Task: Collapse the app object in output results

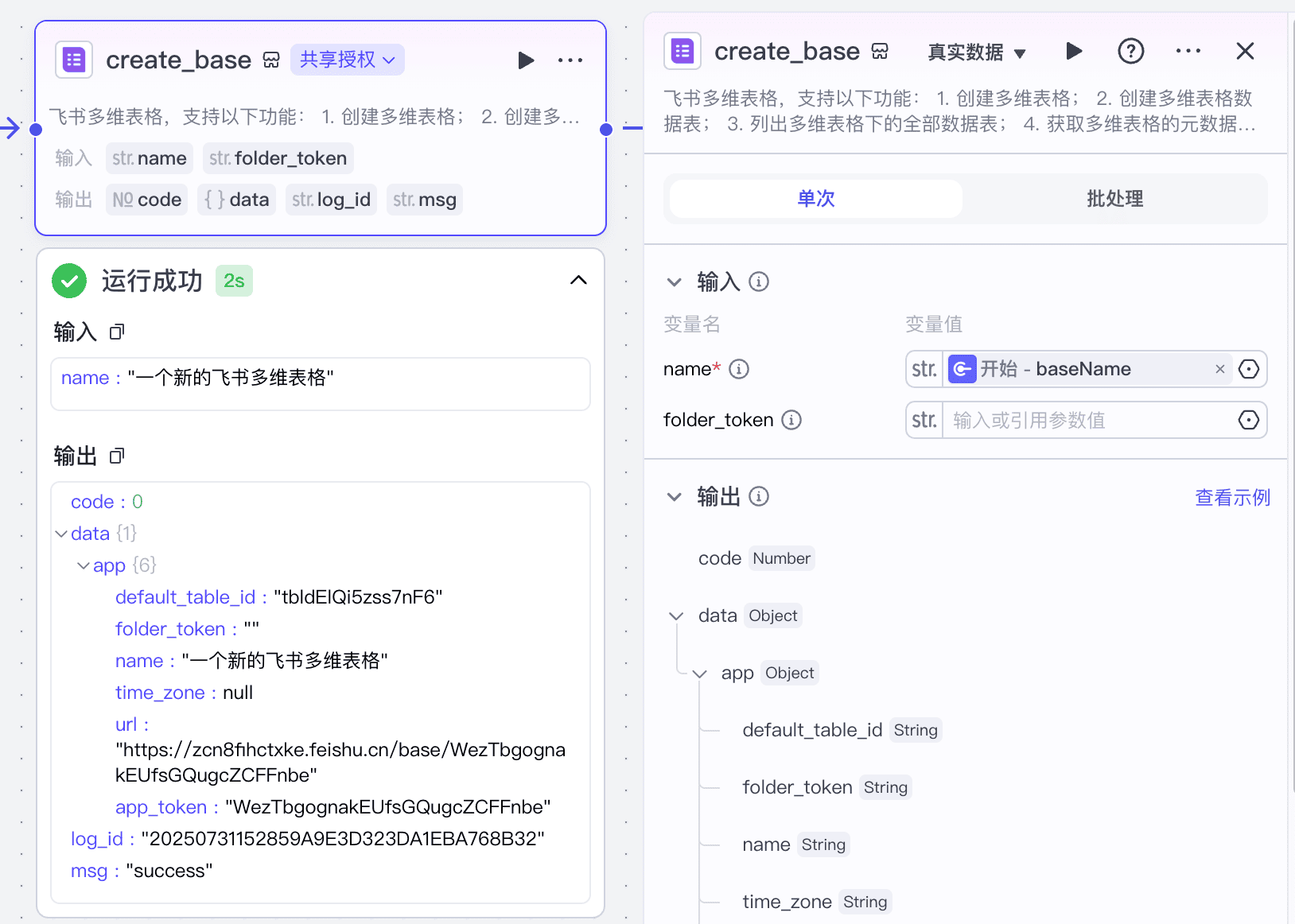Action: (x=84, y=565)
